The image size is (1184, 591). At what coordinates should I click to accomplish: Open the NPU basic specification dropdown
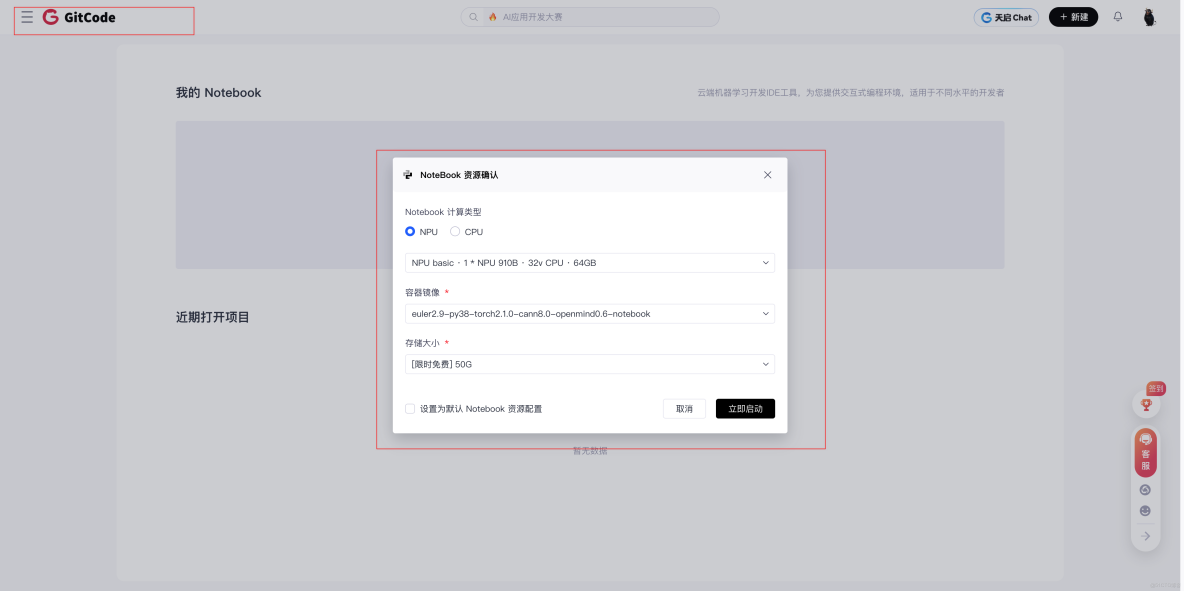tap(589, 262)
